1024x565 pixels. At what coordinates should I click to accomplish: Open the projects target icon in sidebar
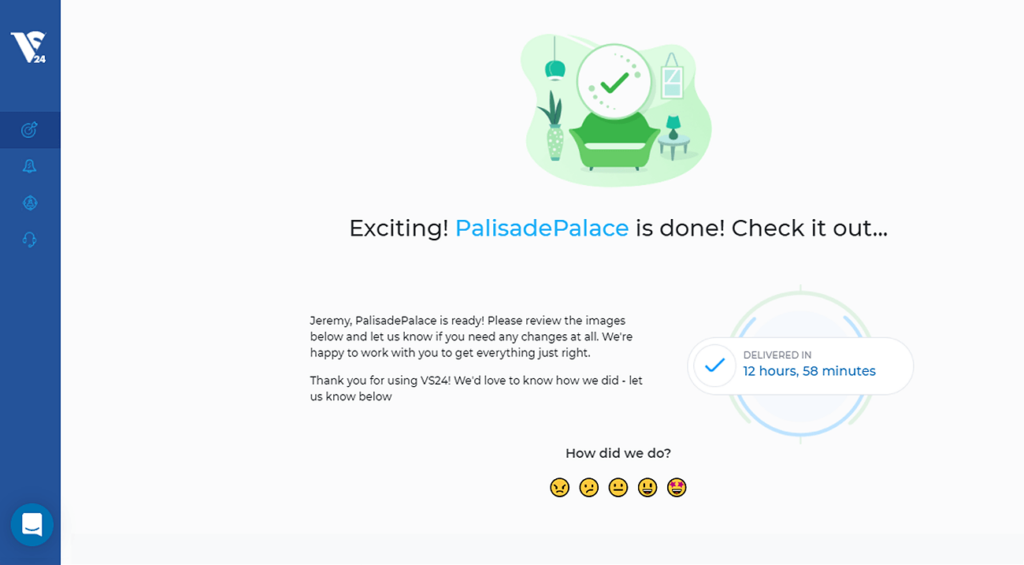[x=29, y=130]
